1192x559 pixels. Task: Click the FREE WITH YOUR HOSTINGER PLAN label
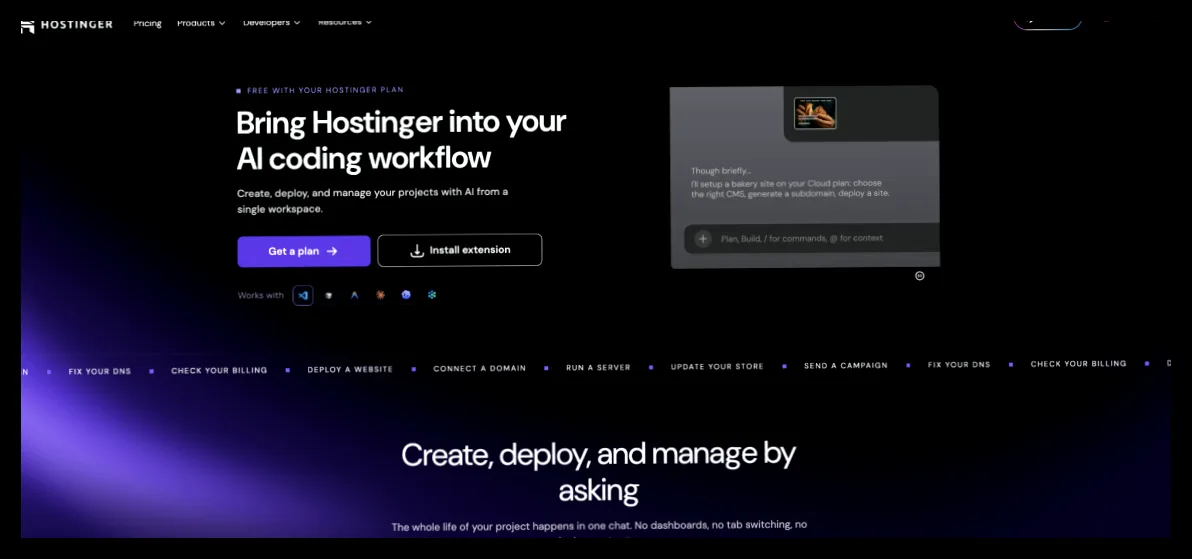[x=325, y=90]
